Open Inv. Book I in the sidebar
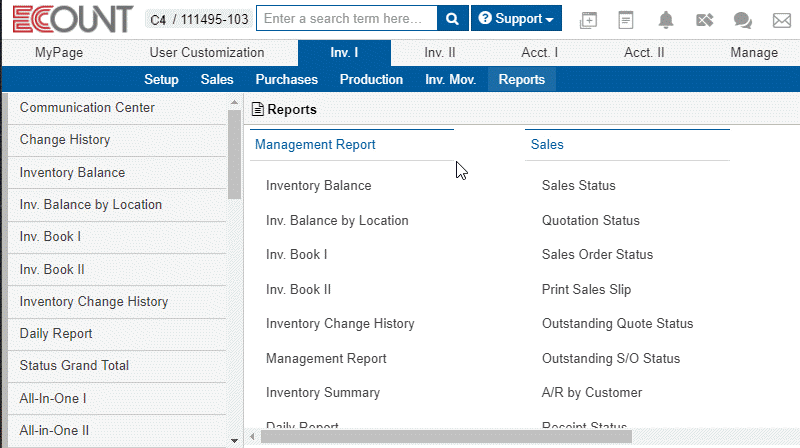 click(117, 237)
